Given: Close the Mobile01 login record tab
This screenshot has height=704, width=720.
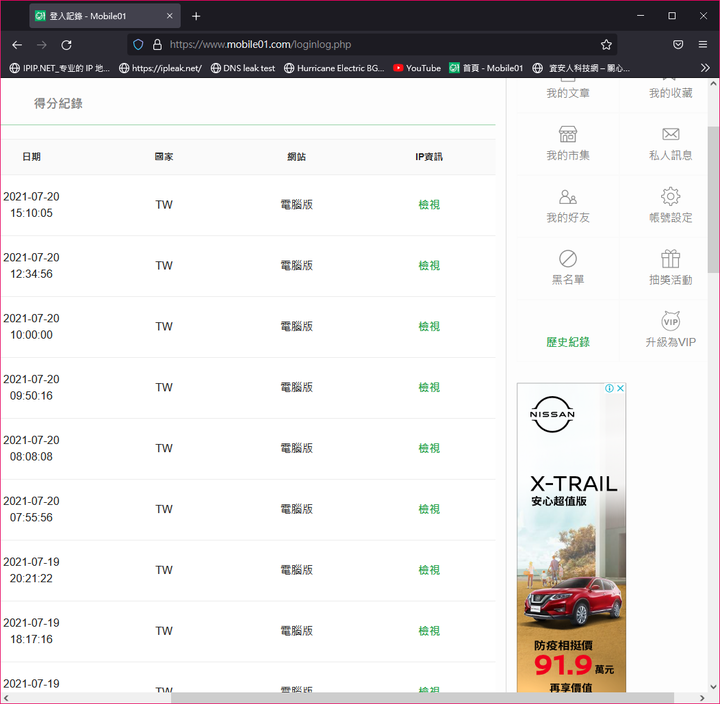Looking at the screenshot, I should click(x=169, y=16).
